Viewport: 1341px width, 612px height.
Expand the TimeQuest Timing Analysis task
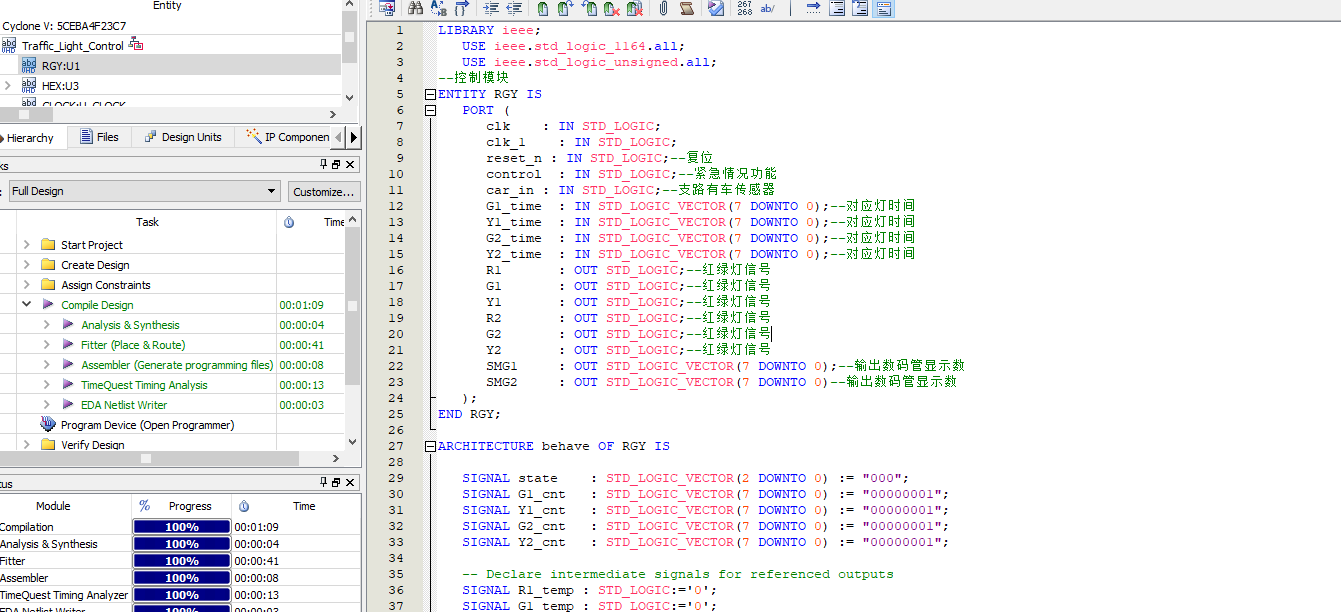[x=47, y=385]
